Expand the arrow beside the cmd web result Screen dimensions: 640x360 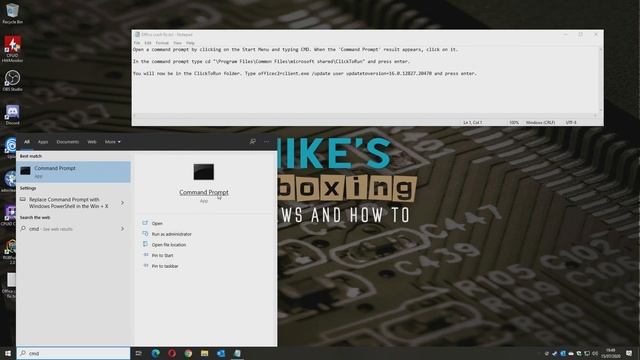122,229
